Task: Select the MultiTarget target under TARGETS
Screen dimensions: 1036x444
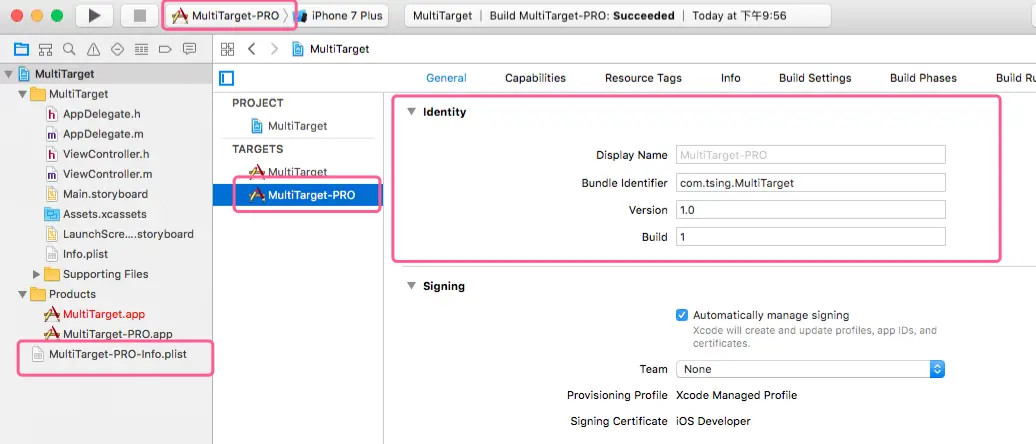Action: (297, 172)
